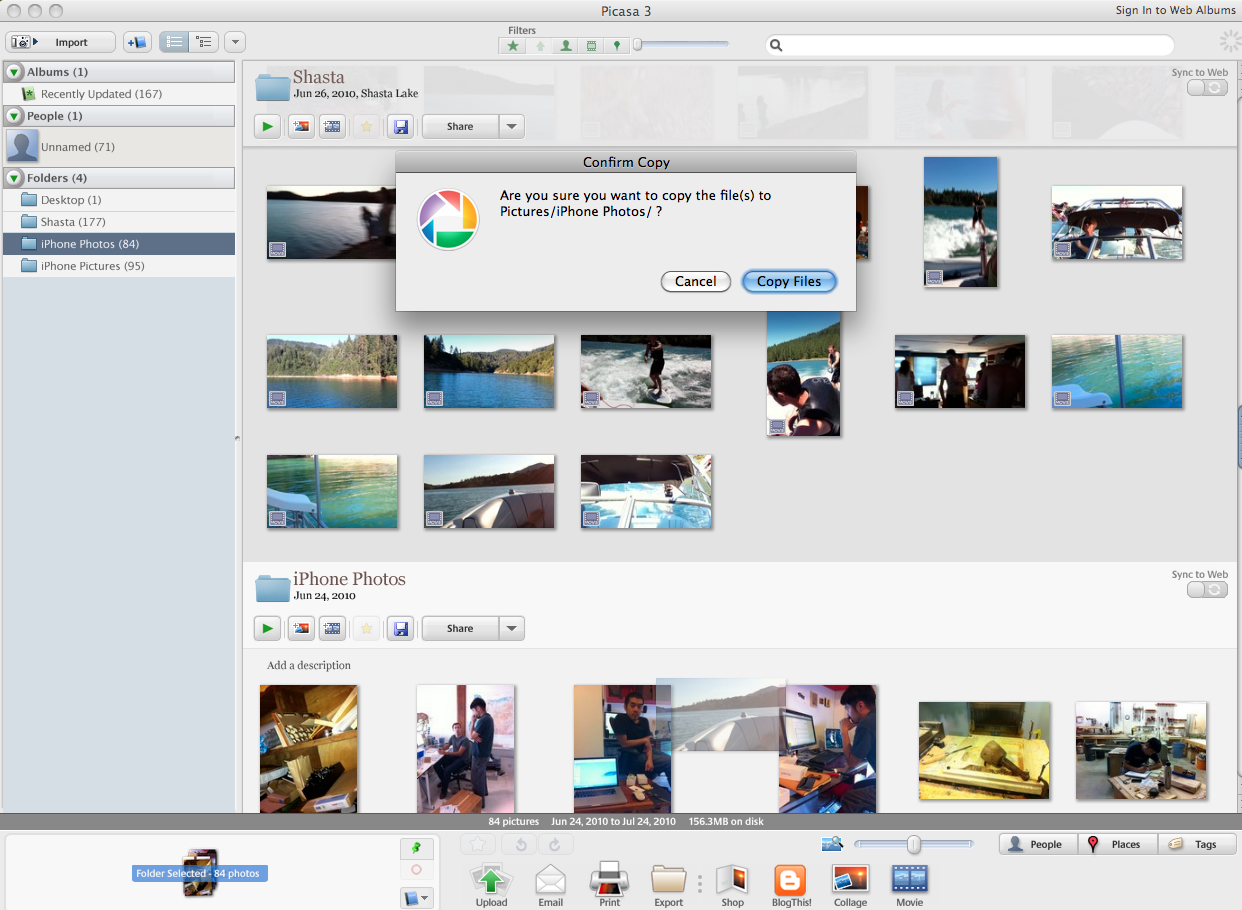Toggle Sync to Web for iPhone Photos
This screenshot has height=910, width=1242.
pyautogui.click(x=1207, y=590)
